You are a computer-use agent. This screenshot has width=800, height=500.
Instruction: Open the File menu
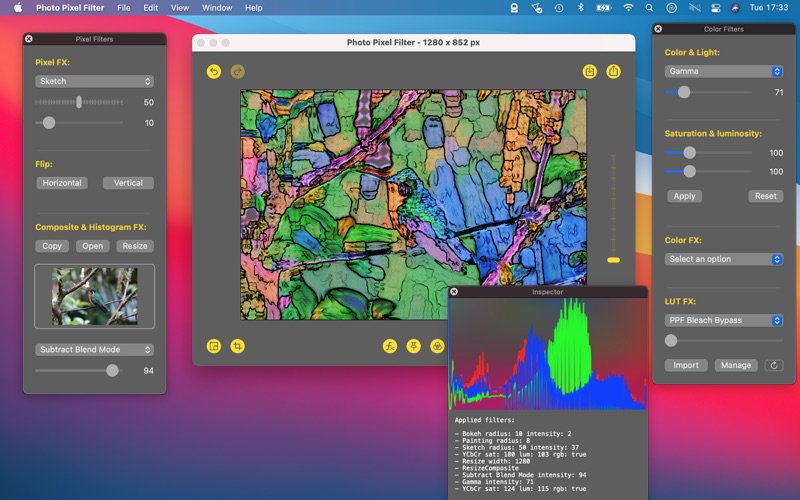[123, 8]
